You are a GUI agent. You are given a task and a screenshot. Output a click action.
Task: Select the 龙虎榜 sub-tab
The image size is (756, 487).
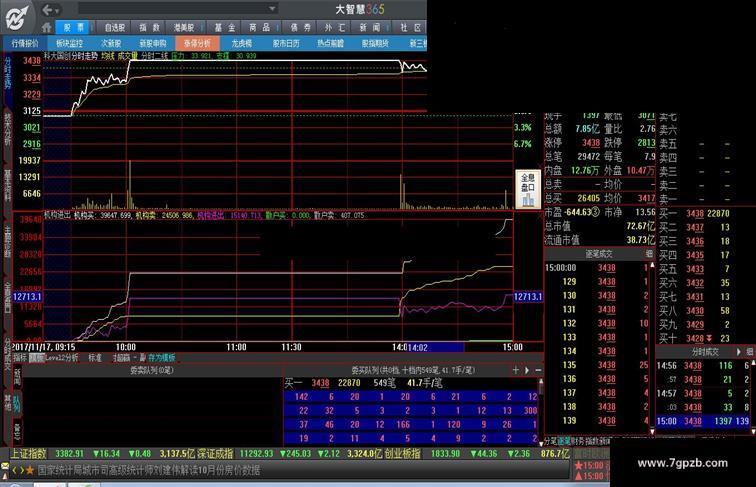pos(242,43)
